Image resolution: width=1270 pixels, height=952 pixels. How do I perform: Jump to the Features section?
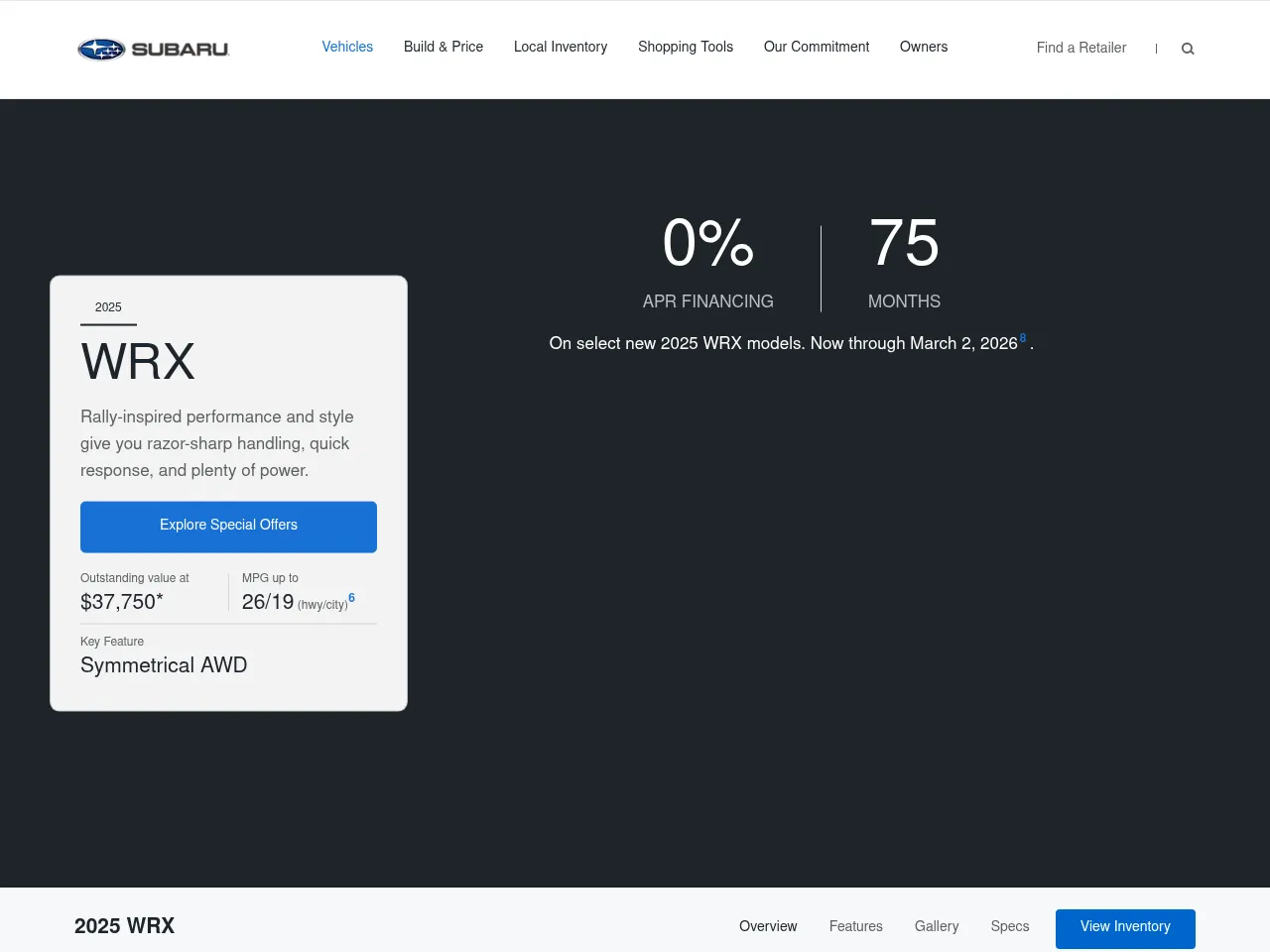pyautogui.click(x=856, y=926)
